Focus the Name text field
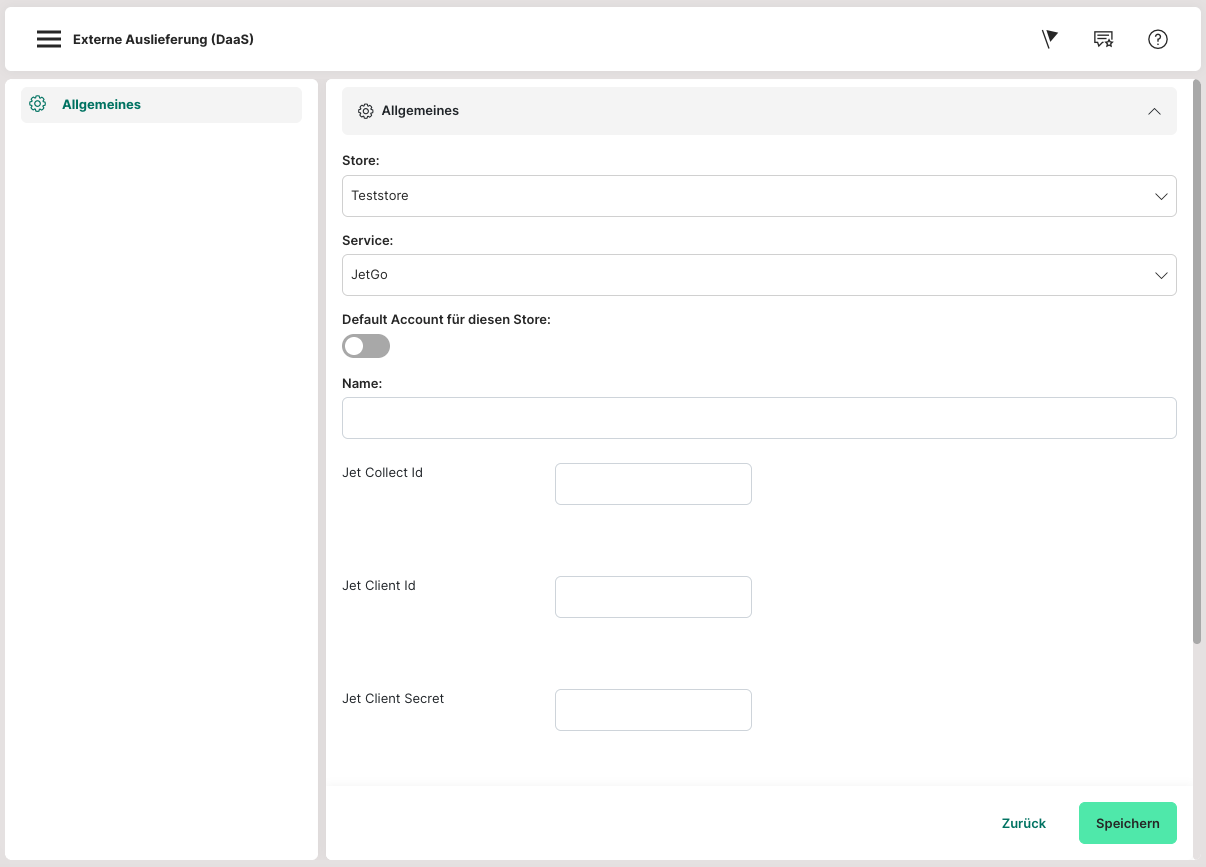 (x=759, y=418)
